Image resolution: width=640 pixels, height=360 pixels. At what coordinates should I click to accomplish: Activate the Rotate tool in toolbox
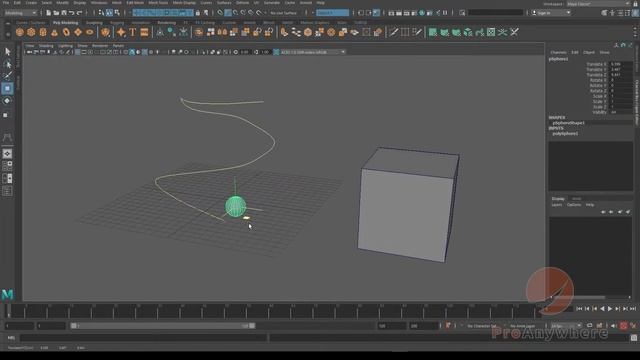[7, 101]
